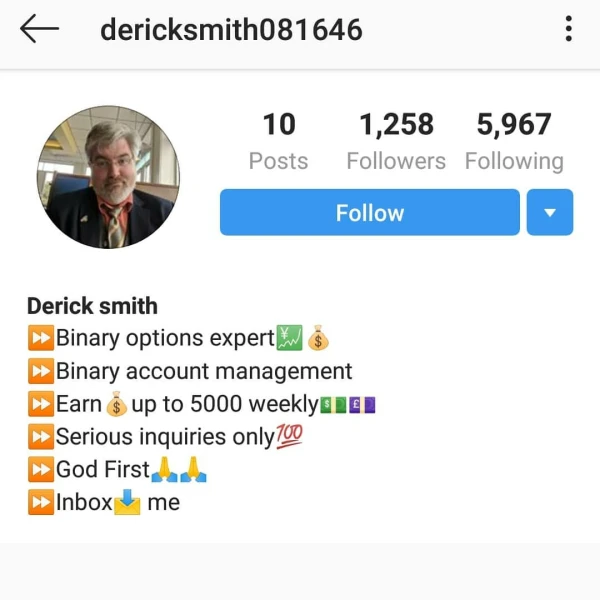Screen dimensions: 600x600
Task: Open the 5,967 Following list
Action: click(x=514, y=140)
